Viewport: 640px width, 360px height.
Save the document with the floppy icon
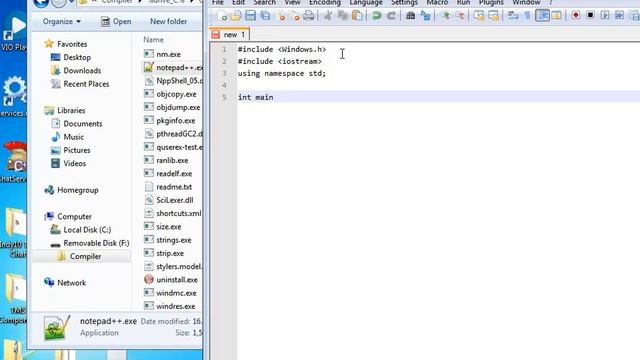tap(250, 16)
